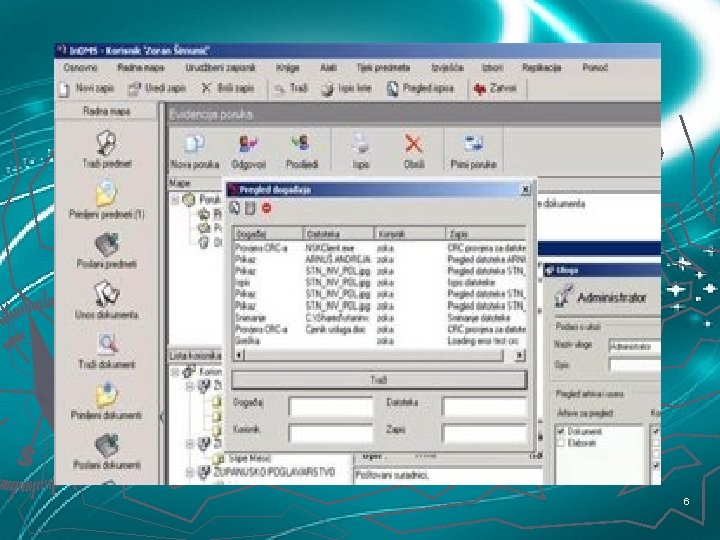Click the Radna mapa sidebar header button
720x540 pixels.
coord(107,111)
